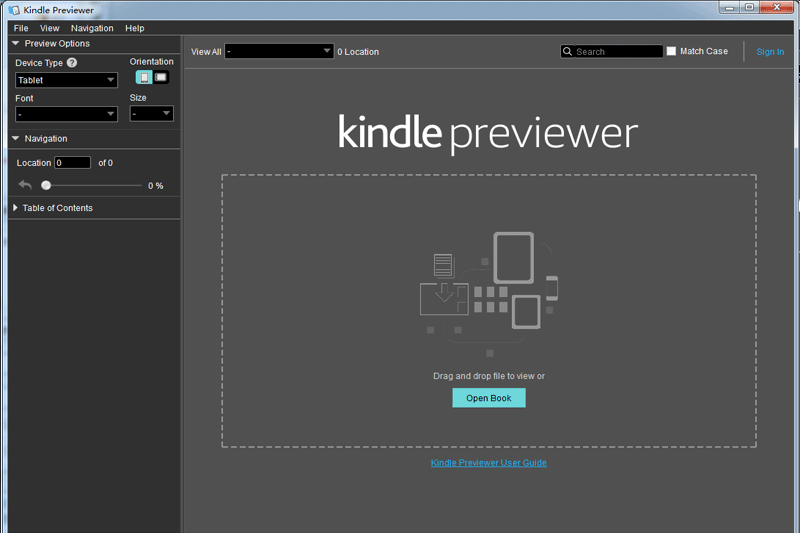This screenshot has width=800, height=533.
Task: Minimize the Kindle Previewer window
Action: tap(730, 7)
